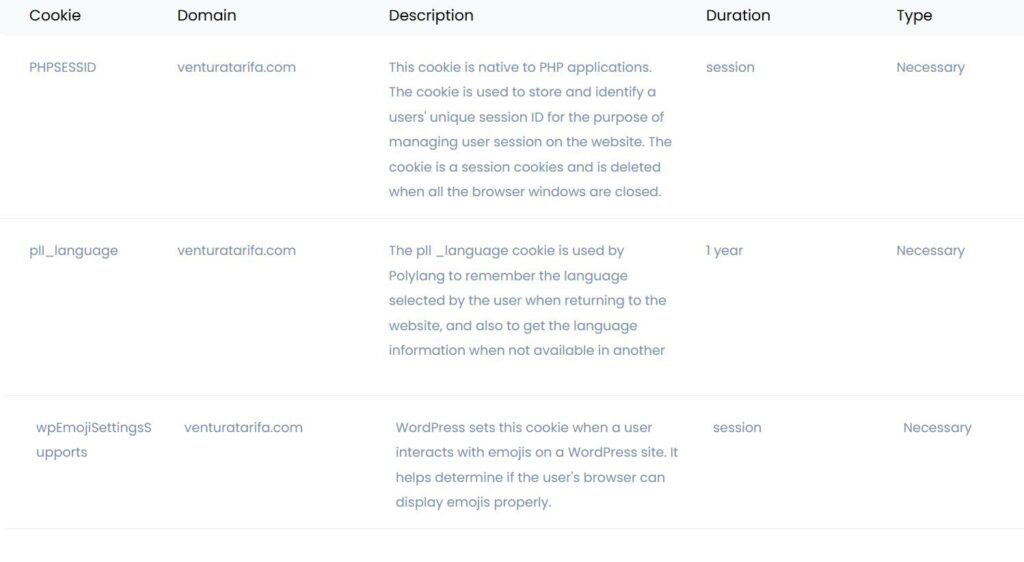
Task: Click Necessary type in PHPSESSID row
Action: pos(931,68)
